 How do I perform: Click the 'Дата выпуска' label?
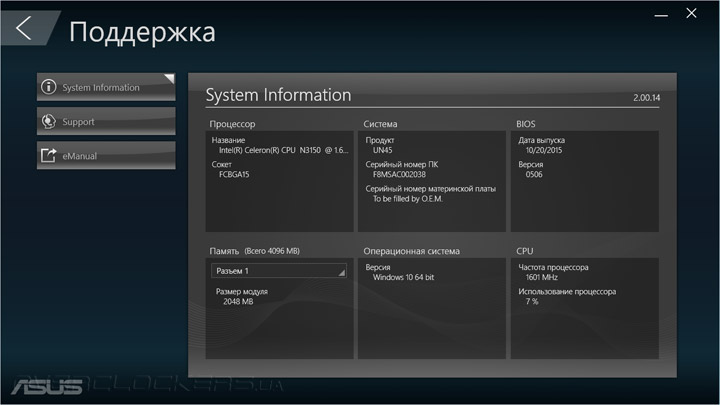pyautogui.click(x=541, y=140)
